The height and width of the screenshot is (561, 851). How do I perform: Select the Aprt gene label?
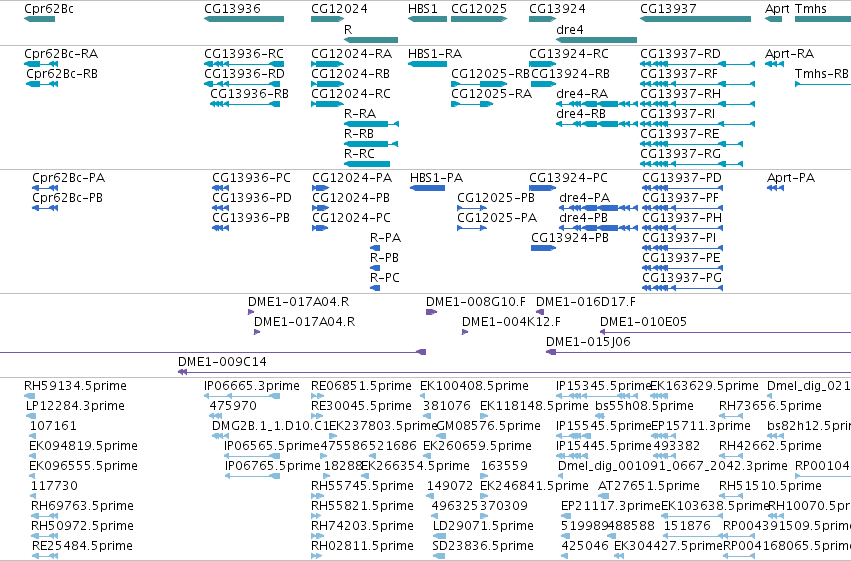[x=777, y=9]
